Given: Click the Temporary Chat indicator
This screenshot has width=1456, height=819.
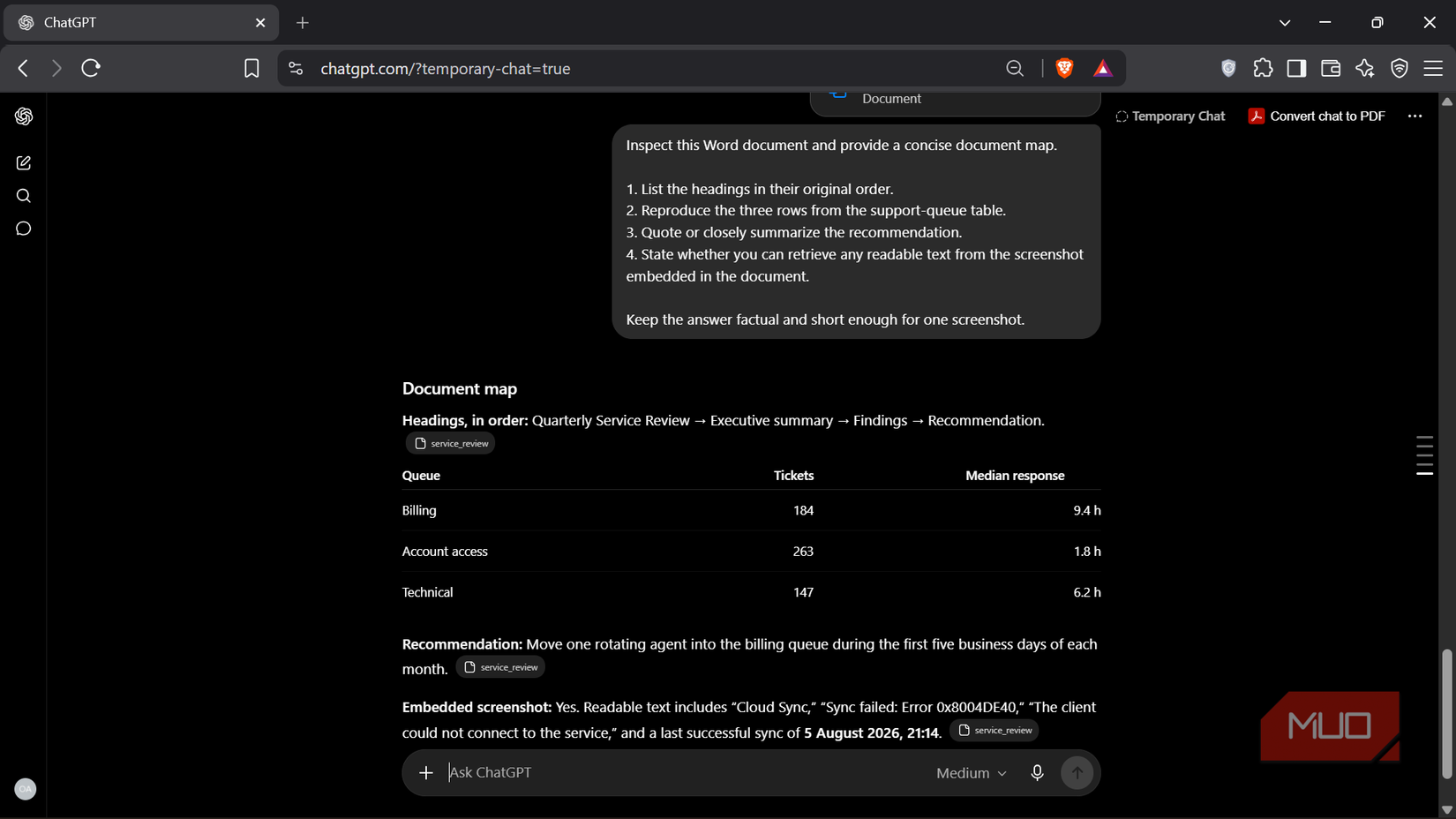Looking at the screenshot, I should (1170, 116).
